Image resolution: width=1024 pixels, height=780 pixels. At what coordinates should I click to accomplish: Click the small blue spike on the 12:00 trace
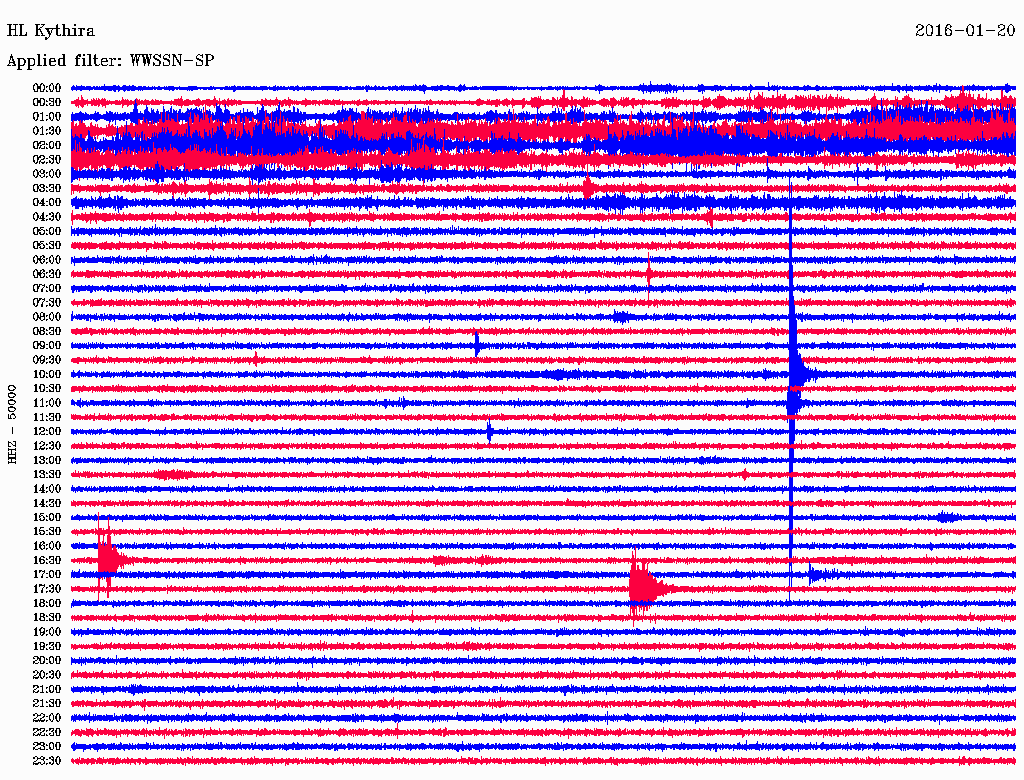pyautogui.click(x=490, y=431)
